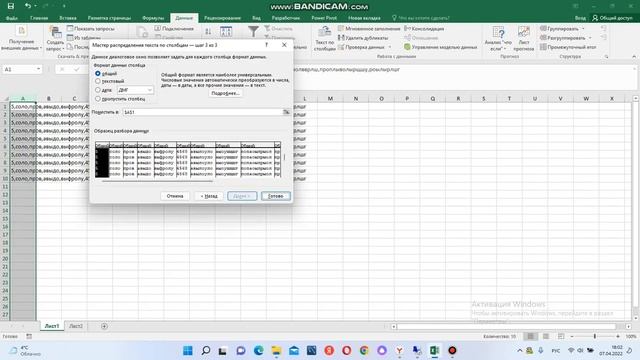Screen dimensions: 640x360
Task: Select the Date column format radio button
Action: click(98, 90)
